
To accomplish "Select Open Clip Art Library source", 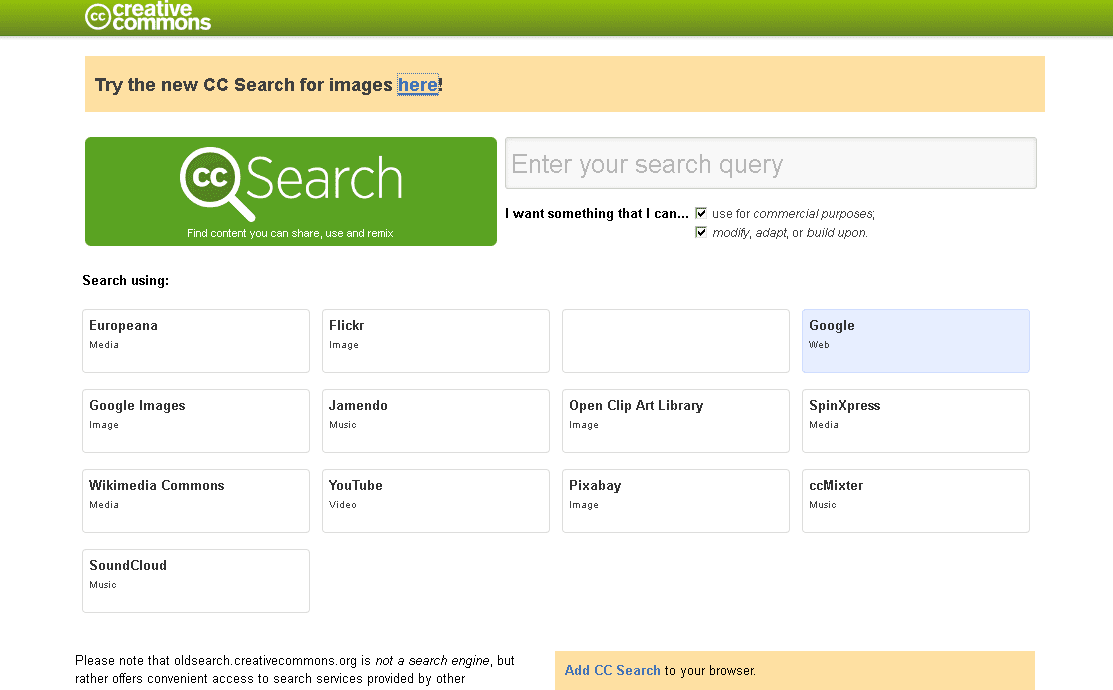I will coord(676,421).
